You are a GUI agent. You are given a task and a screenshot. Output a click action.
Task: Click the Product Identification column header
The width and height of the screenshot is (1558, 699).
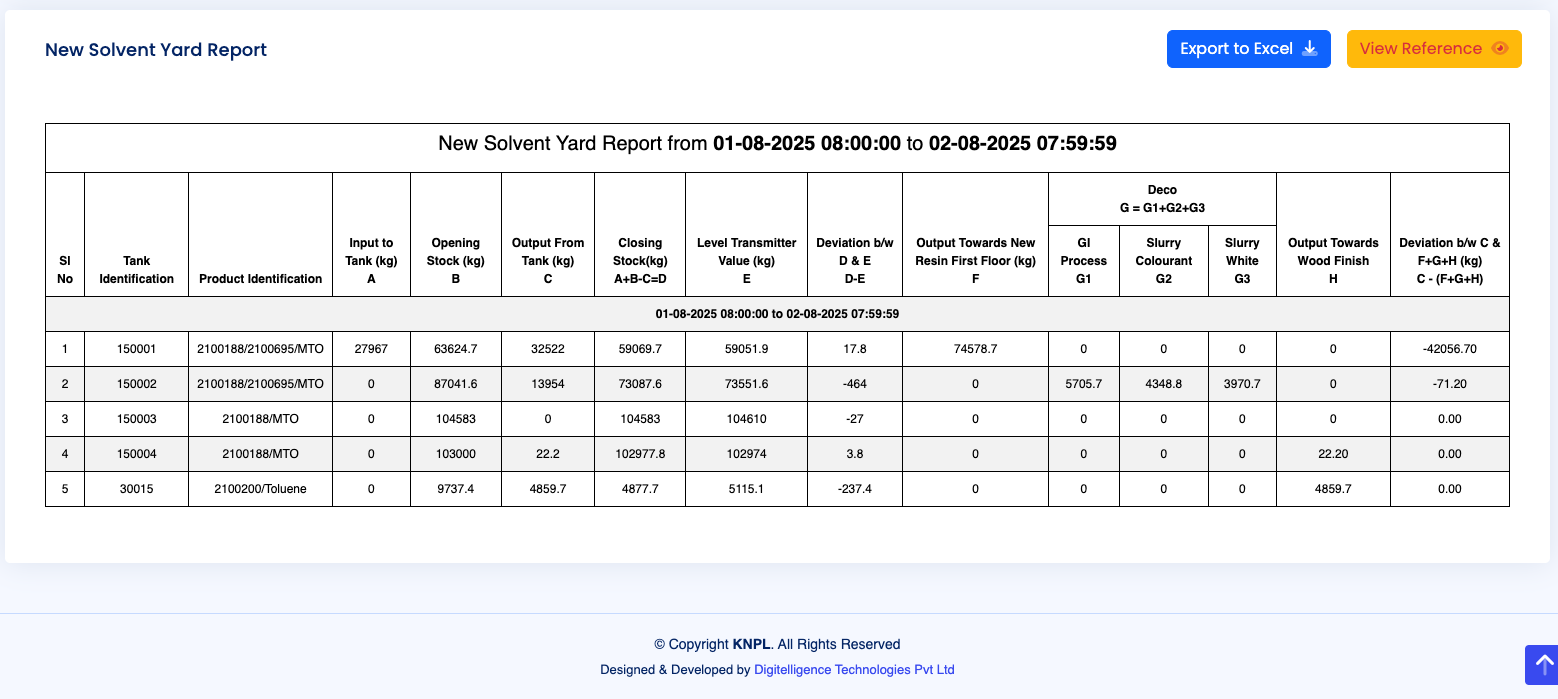[x=260, y=279]
